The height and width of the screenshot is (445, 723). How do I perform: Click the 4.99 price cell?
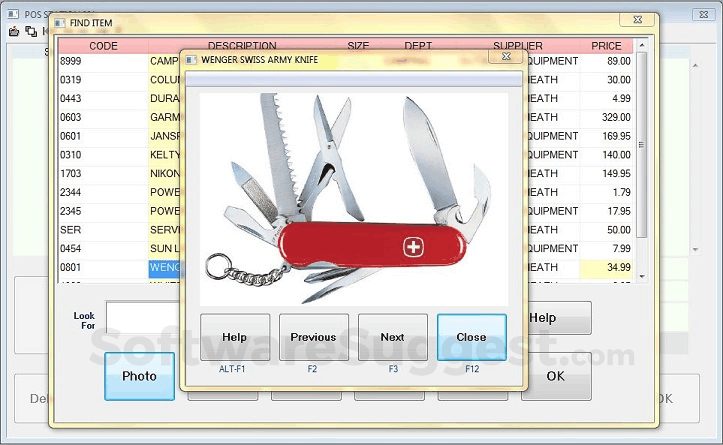(606, 99)
